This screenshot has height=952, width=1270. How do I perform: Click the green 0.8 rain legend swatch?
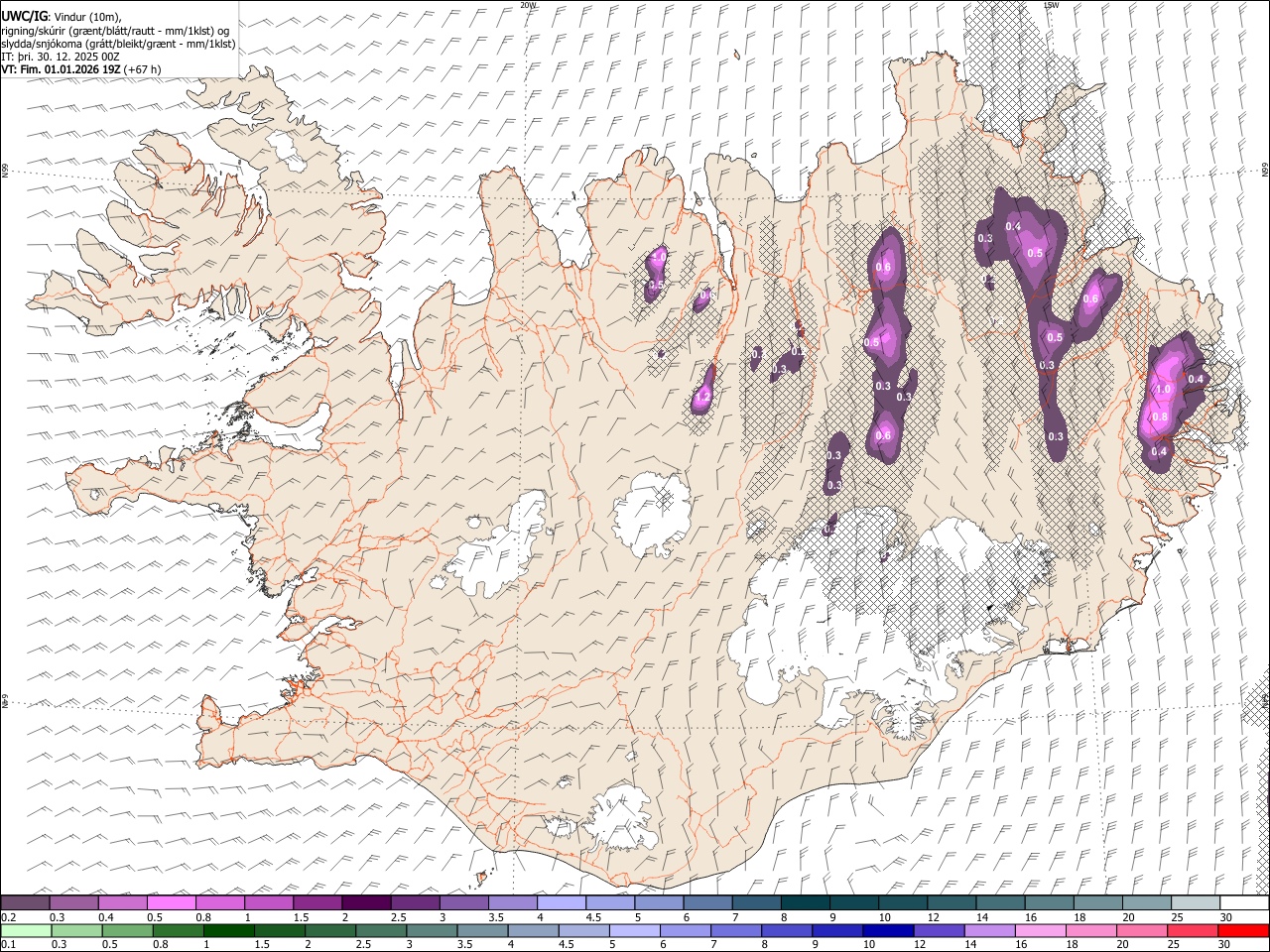coord(179,930)
